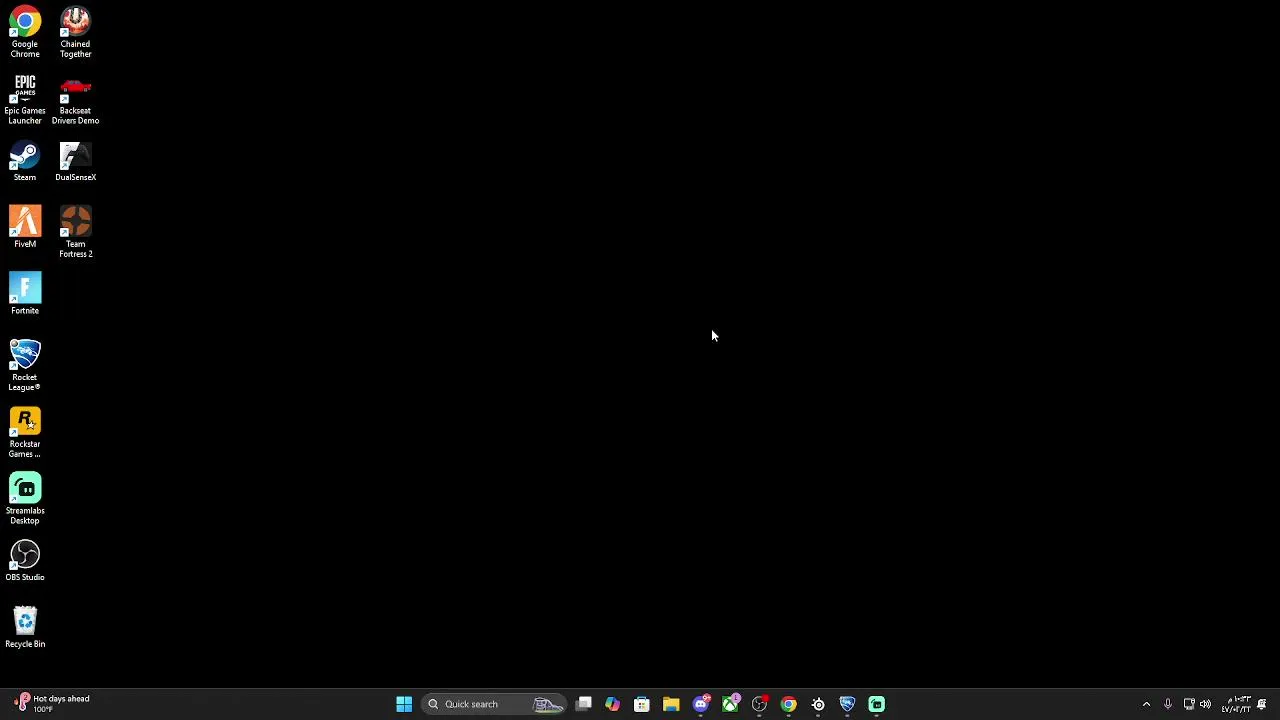
Task: Select the Team Fortress 2 shortcut
Action: [x=75, y=232]
